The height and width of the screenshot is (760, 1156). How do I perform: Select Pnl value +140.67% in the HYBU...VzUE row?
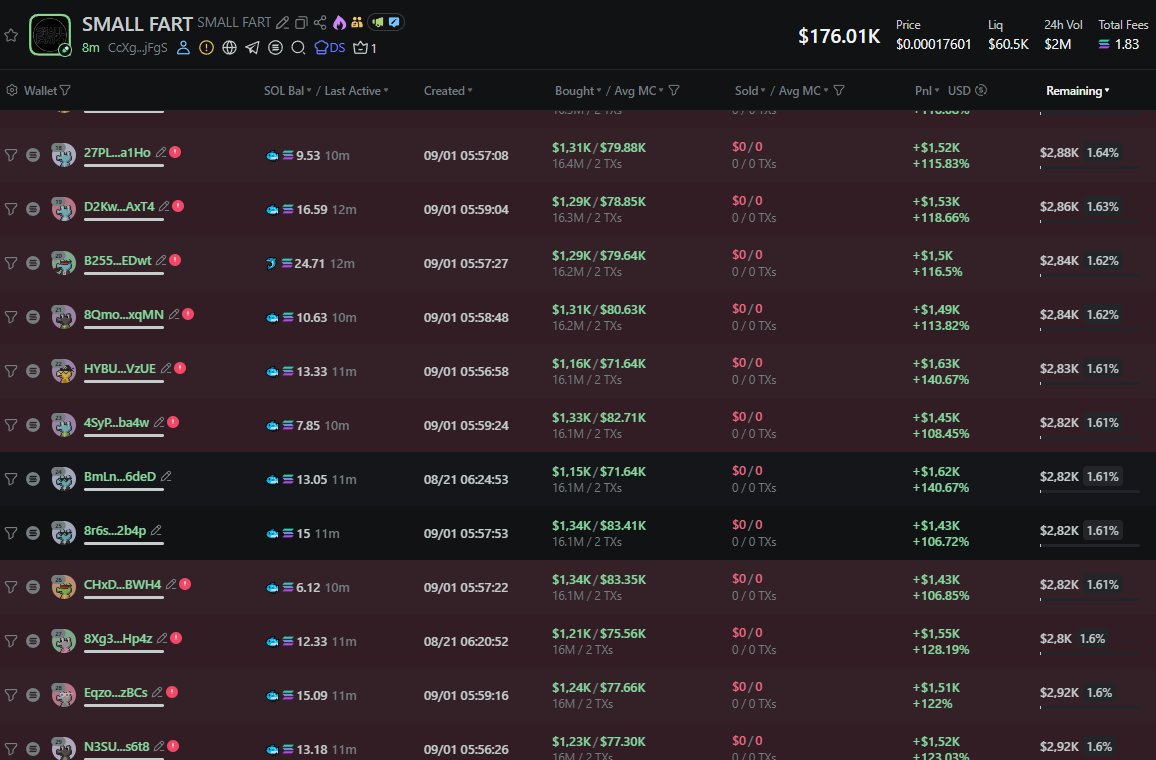pyautogui.click(x=941, y=380)
